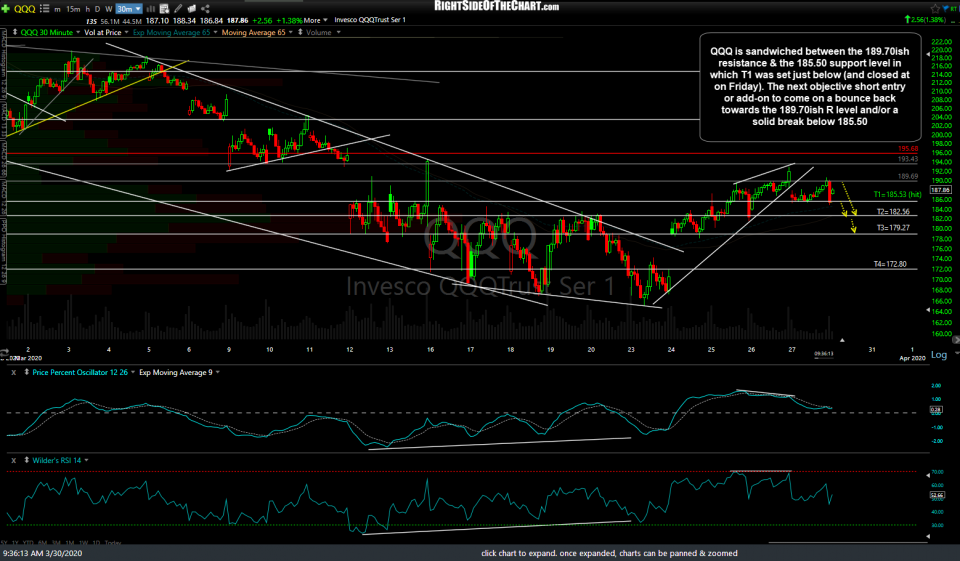
Task: Click small up-arrow marker above the date axis
Action: click(x=842, y=340)
